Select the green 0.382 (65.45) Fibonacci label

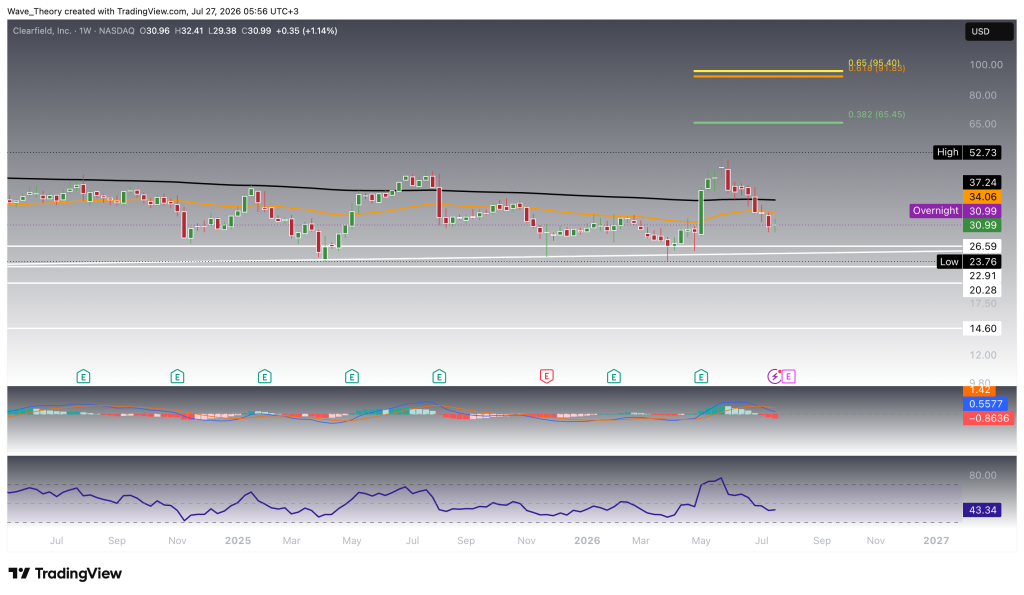(876, 114)
